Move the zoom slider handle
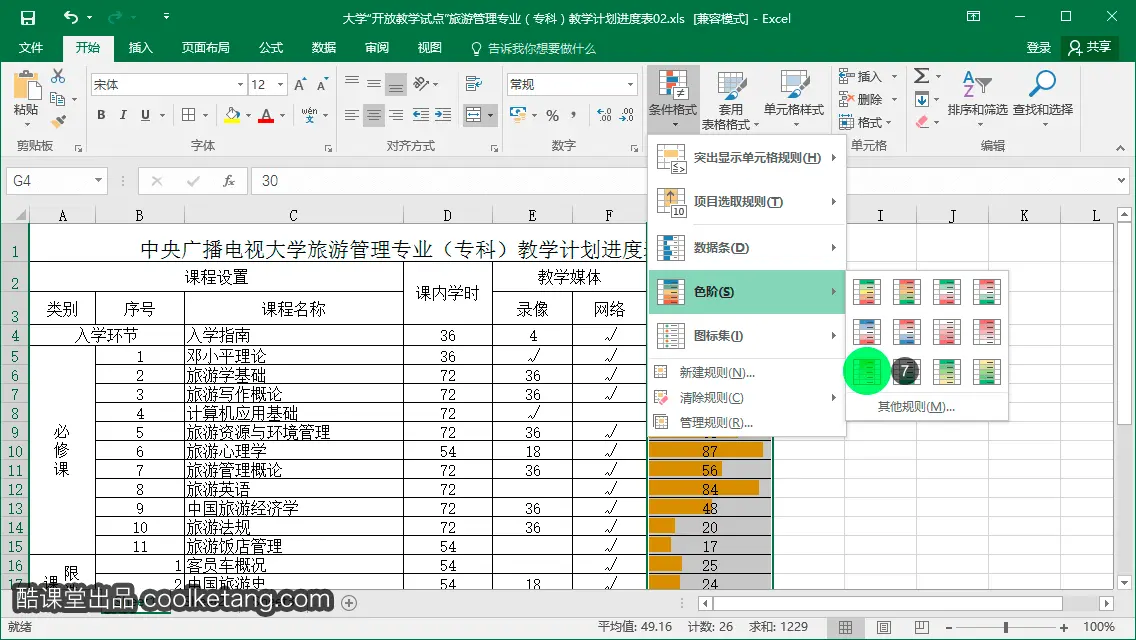1136x640 pixels. click(1006, 627)
